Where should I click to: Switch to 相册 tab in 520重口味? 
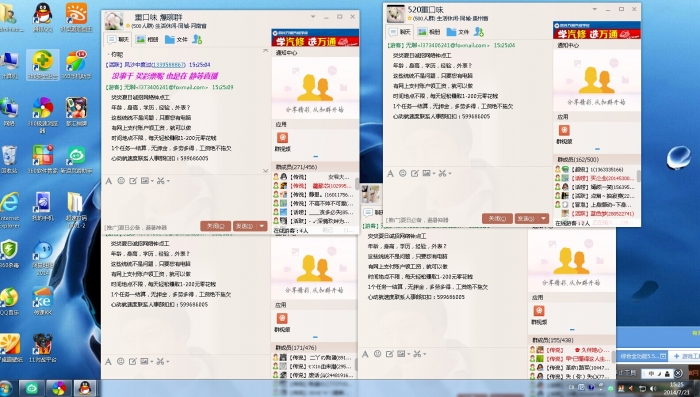pyautogui.click(x=429, y=32)
